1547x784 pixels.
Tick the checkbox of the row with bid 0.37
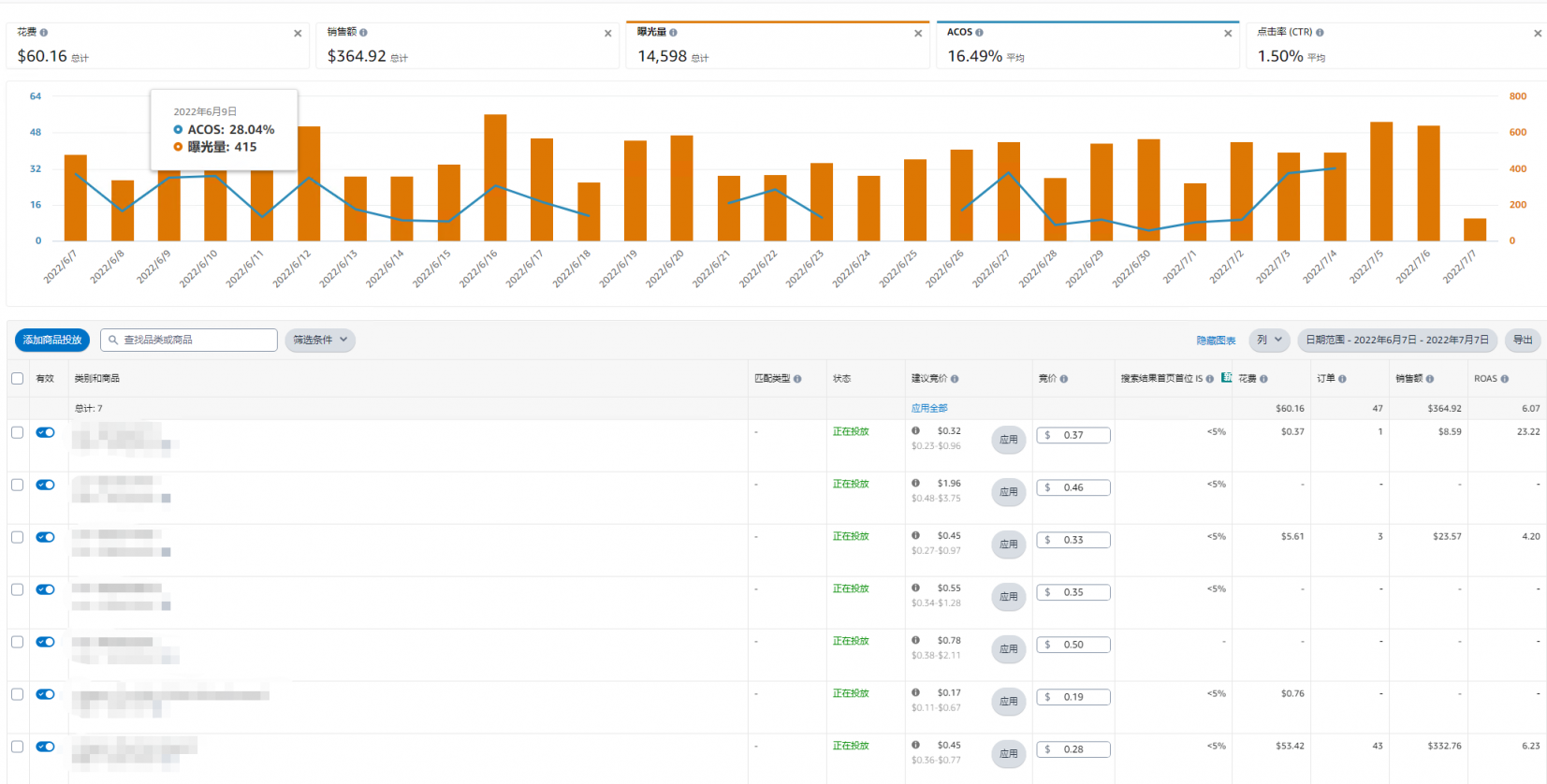(17, 432)
